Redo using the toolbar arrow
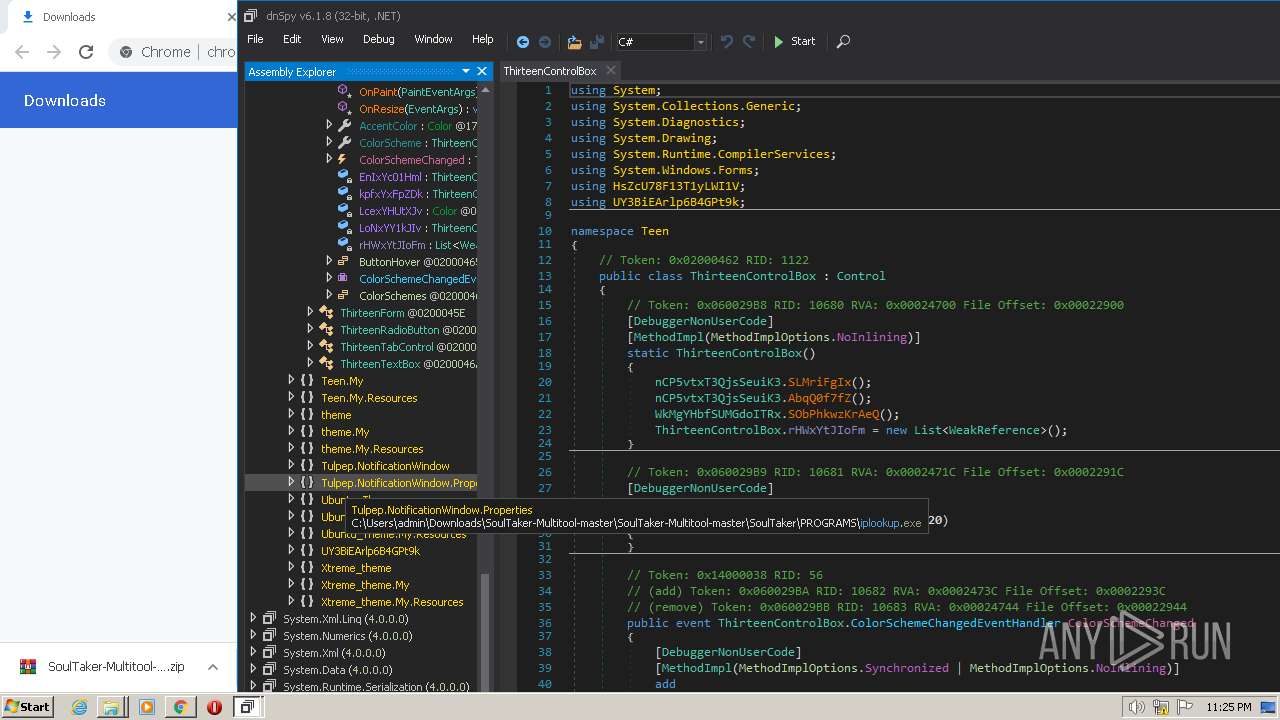The image size is (1280, 720). tap(749, 41)
